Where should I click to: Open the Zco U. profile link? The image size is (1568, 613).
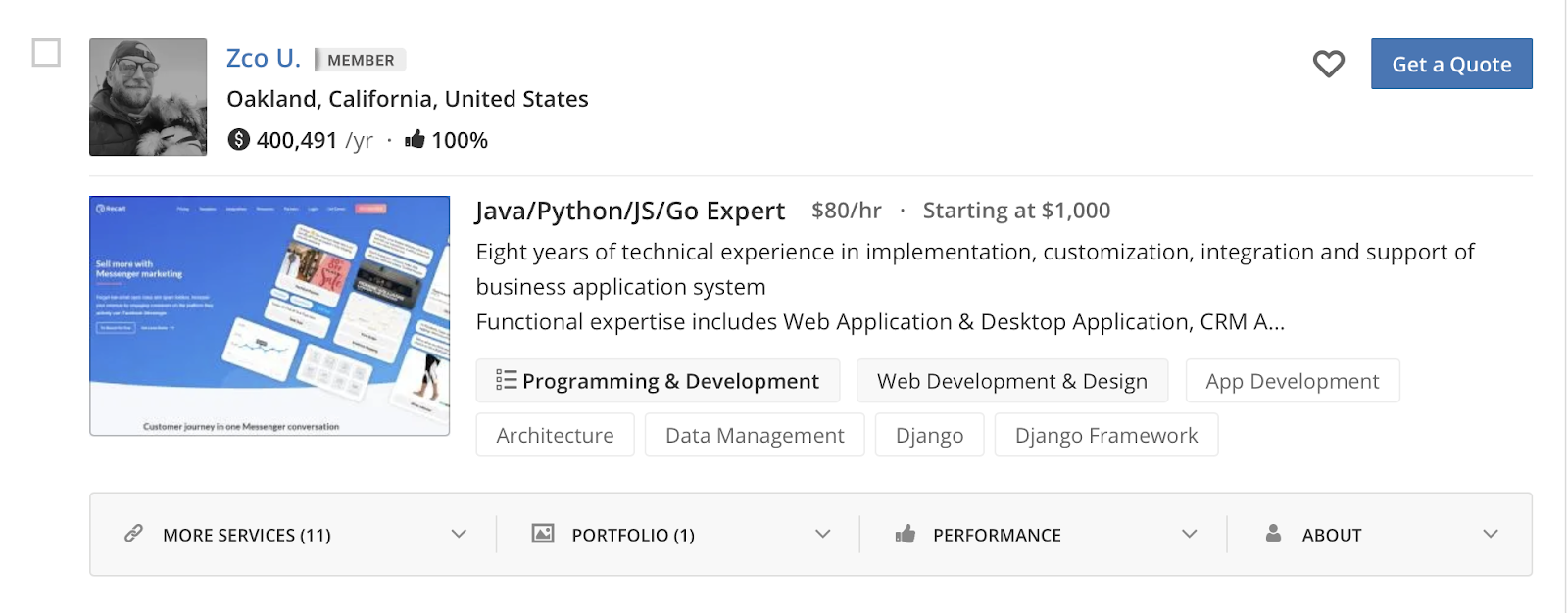[x=263, y=59]
